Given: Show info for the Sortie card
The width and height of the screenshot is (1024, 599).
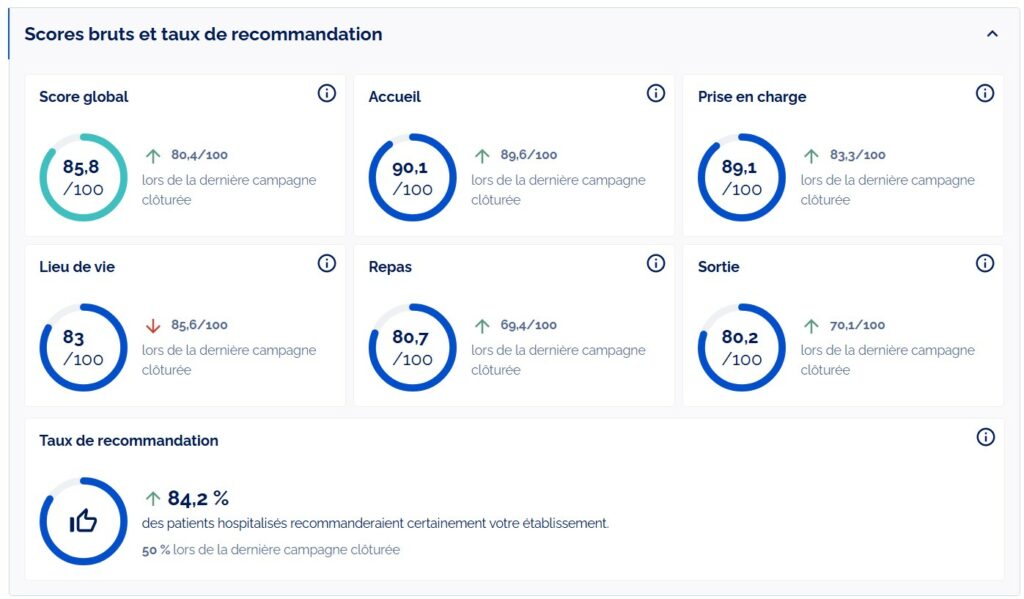Looking at the screenshot, I should point(985,263).
